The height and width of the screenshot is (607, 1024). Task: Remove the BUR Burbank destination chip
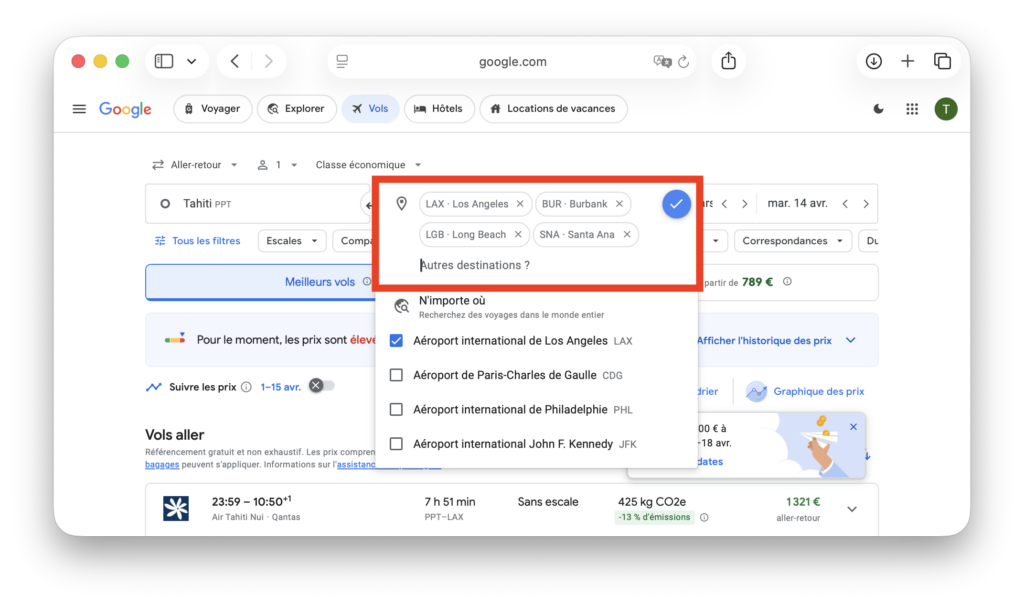[x=619, y=204]
